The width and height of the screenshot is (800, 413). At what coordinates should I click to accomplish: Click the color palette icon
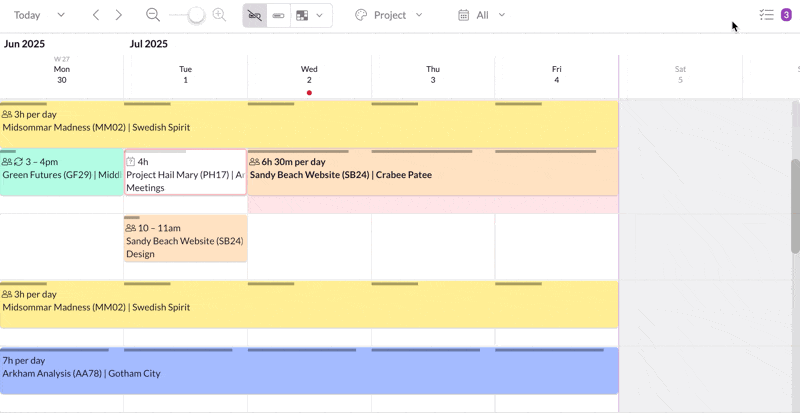[x=361, y=15]
